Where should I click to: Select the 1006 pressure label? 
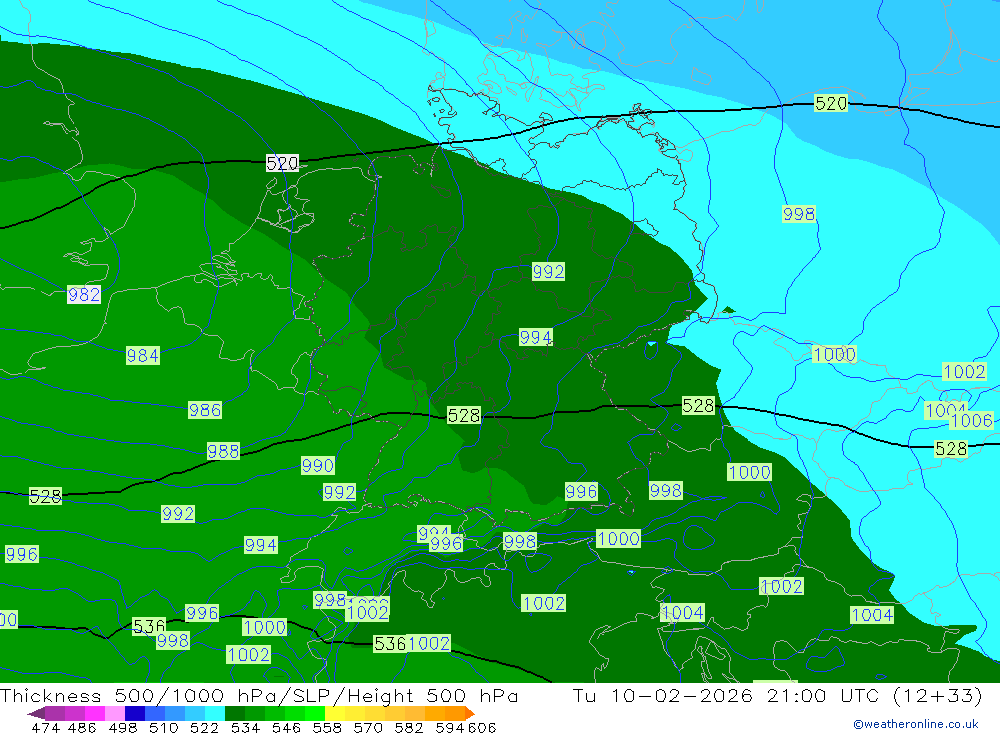pyautogui.click(x=971, y=420)
